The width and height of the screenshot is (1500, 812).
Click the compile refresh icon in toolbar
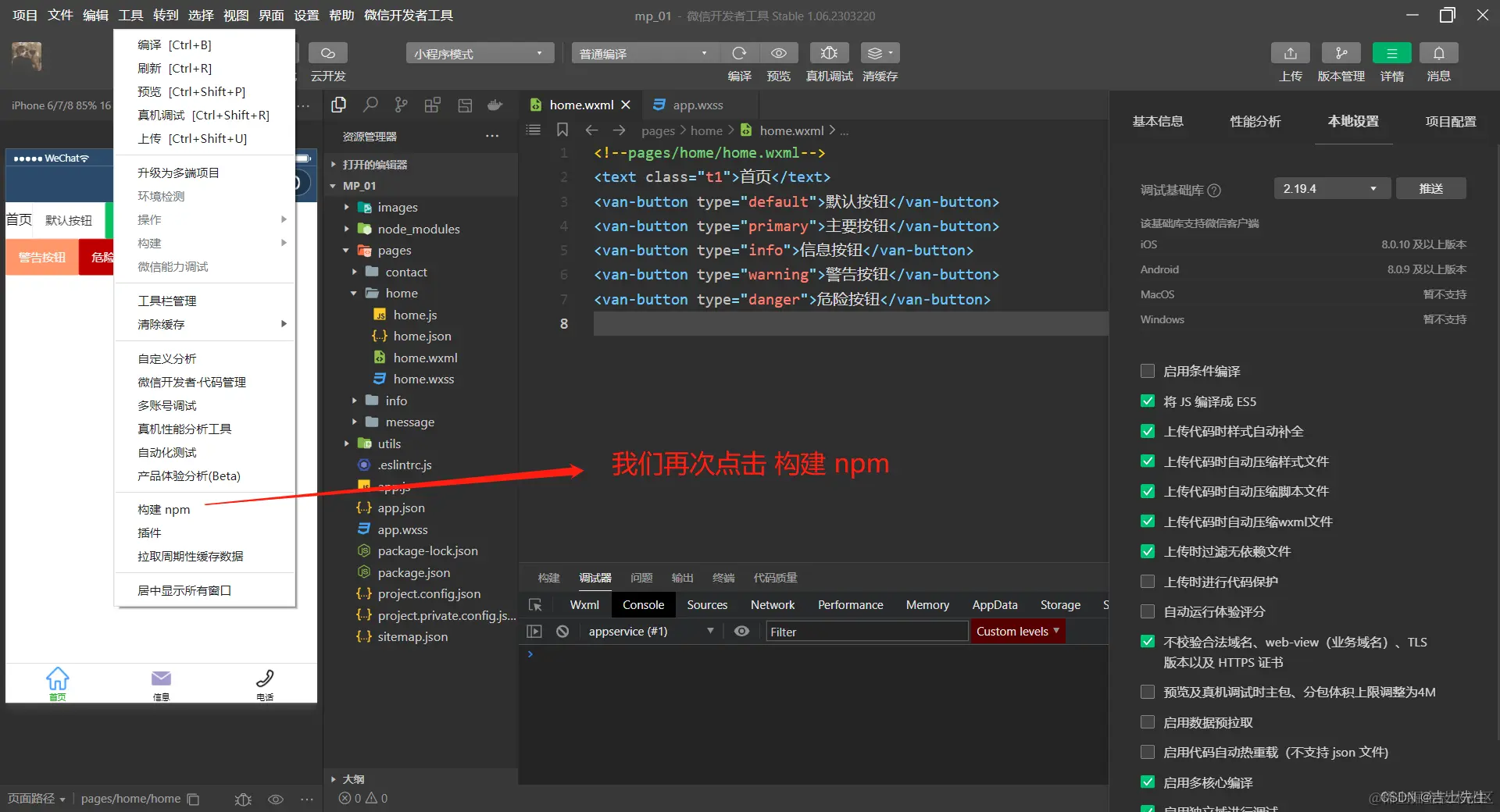point(739,53)
